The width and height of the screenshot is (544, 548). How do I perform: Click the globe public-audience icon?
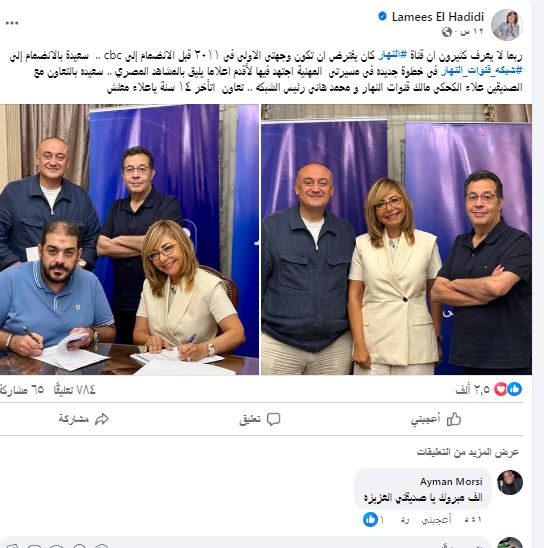click(x=447, y=32)
